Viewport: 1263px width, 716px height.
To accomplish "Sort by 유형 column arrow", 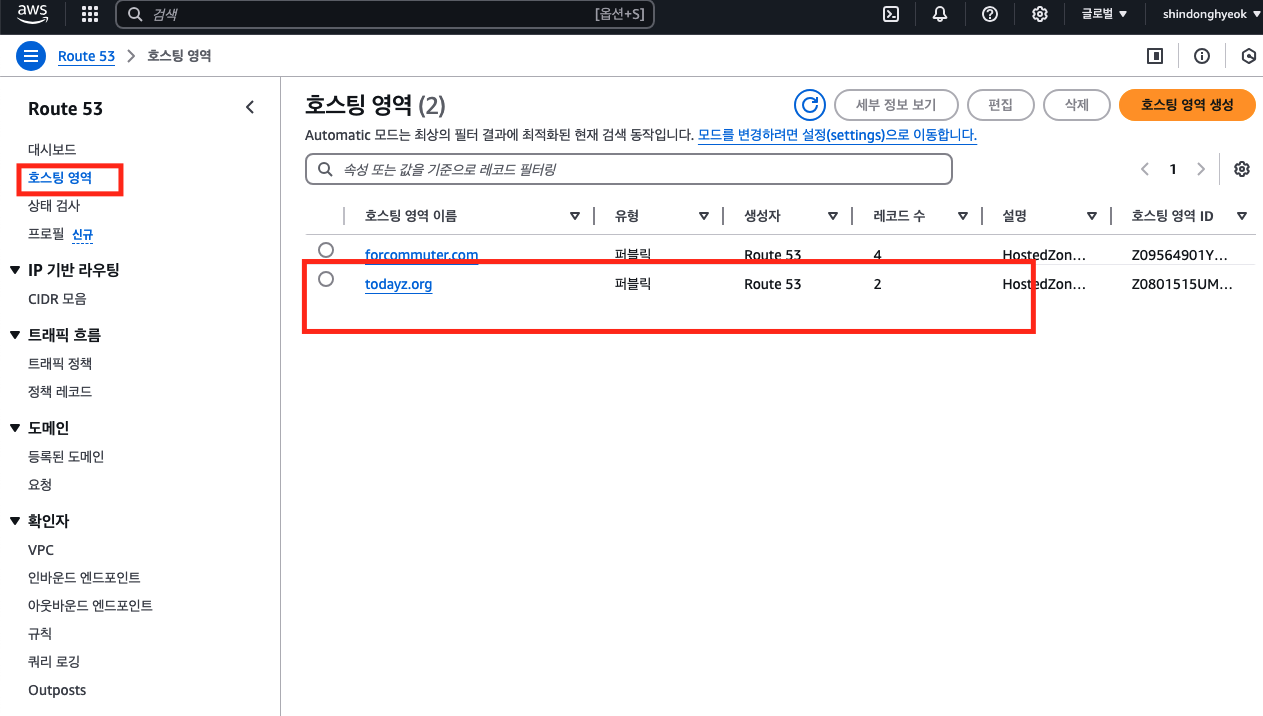I will pos(704,216).
